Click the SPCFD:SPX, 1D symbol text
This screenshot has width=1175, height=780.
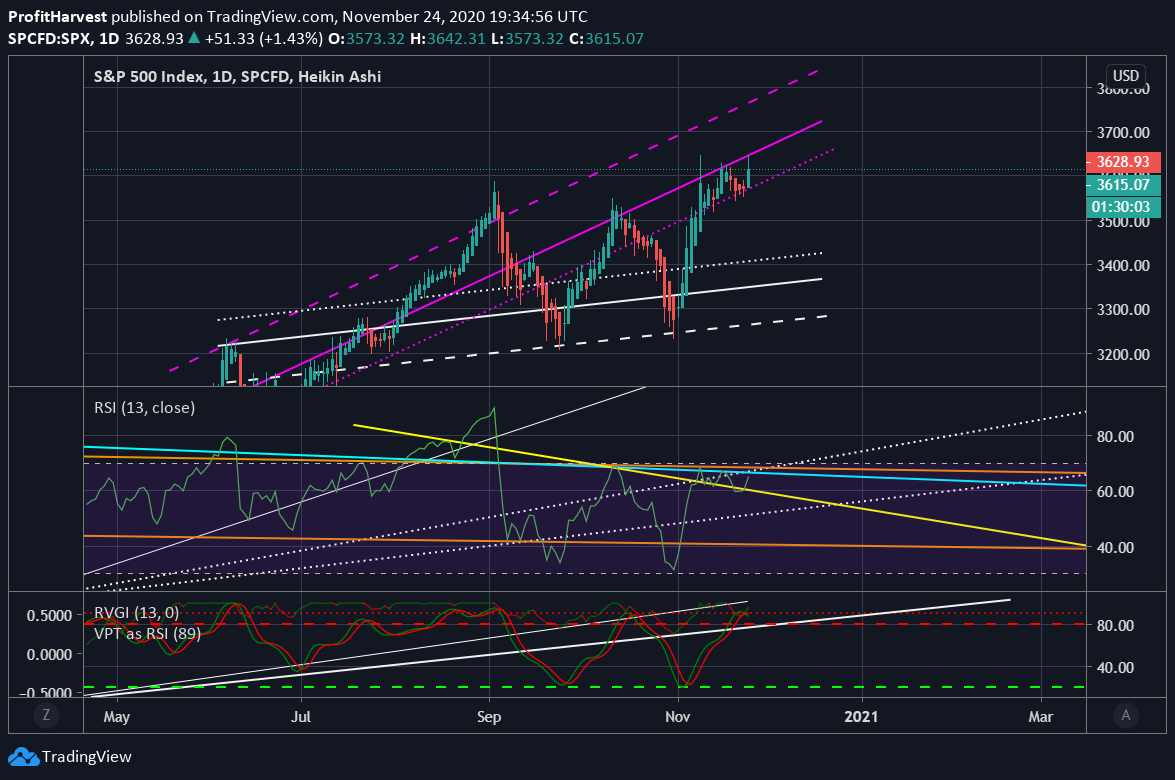(64, 38)
